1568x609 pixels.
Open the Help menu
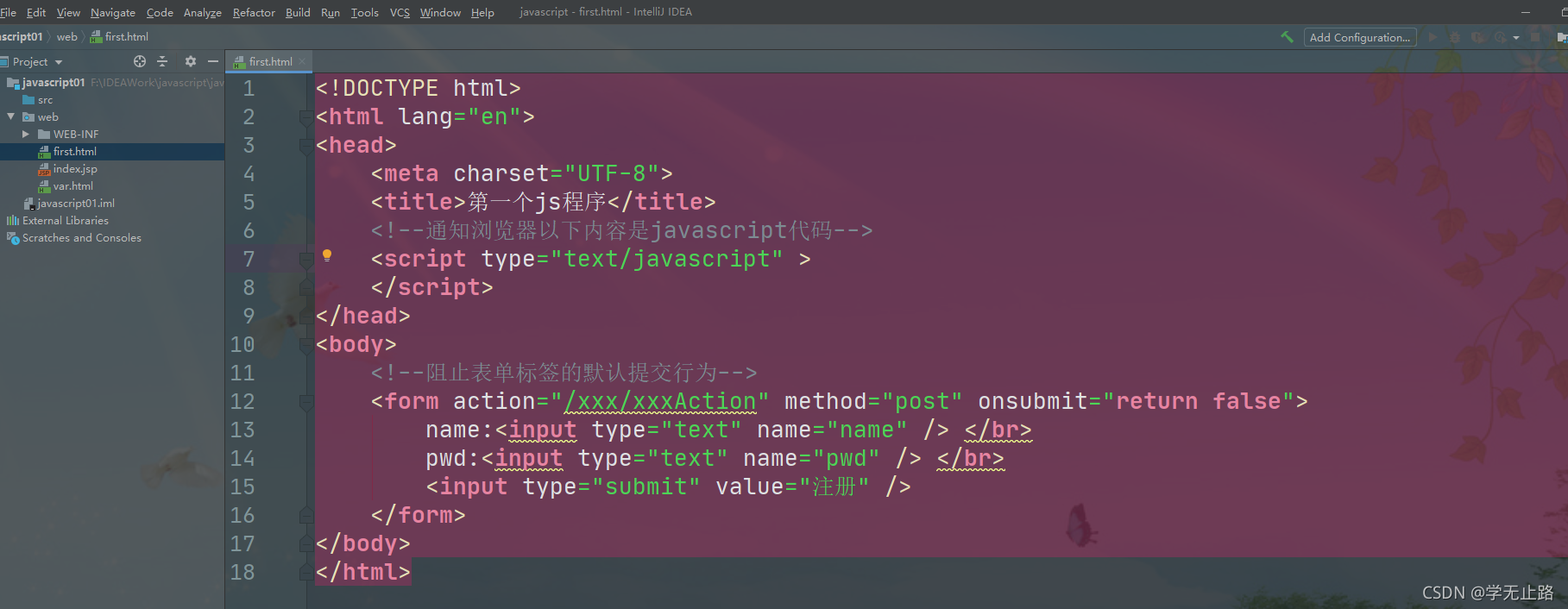482,12
